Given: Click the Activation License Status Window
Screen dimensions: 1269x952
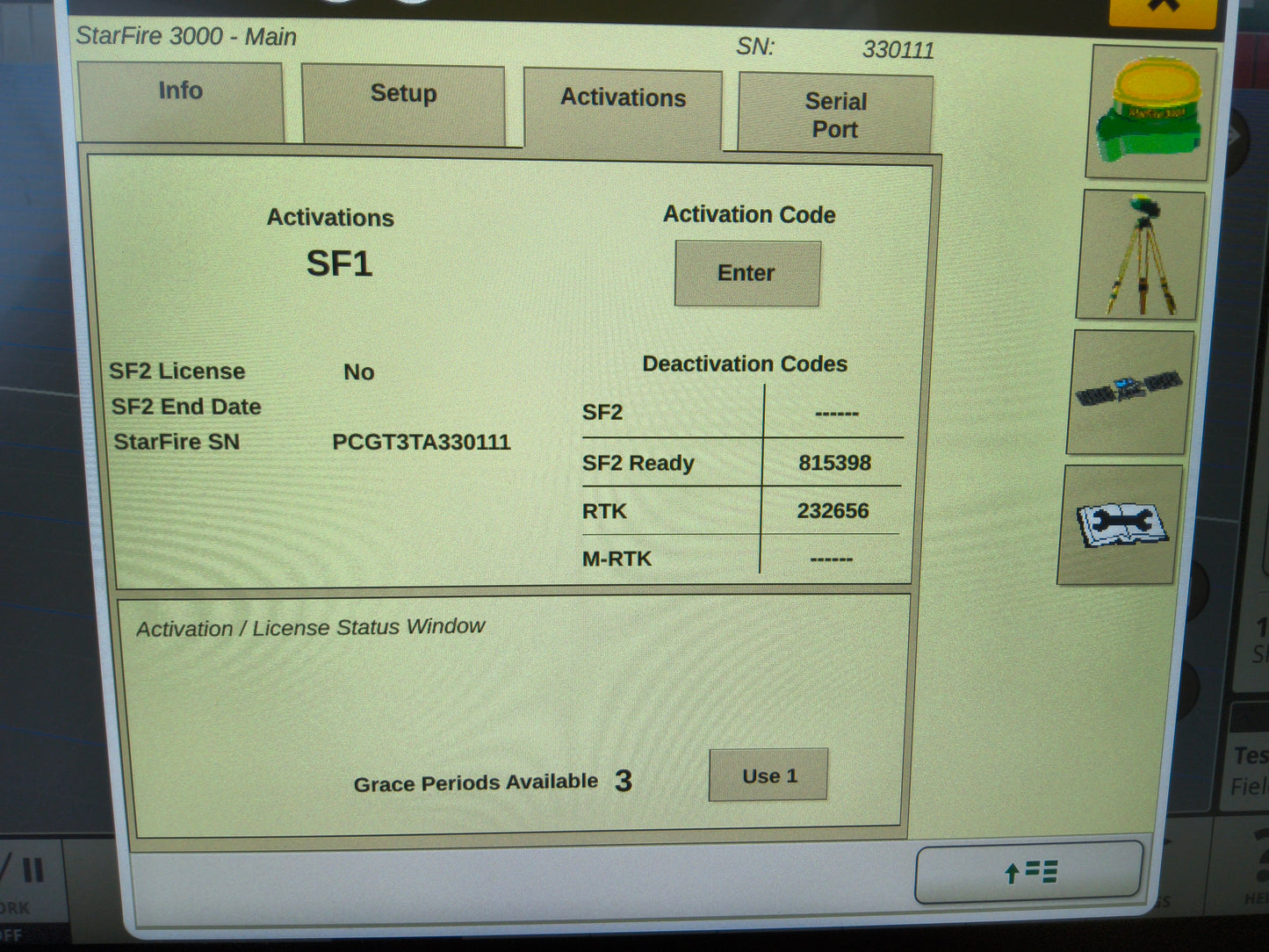Looking at the screenshot, I should 311,626.
